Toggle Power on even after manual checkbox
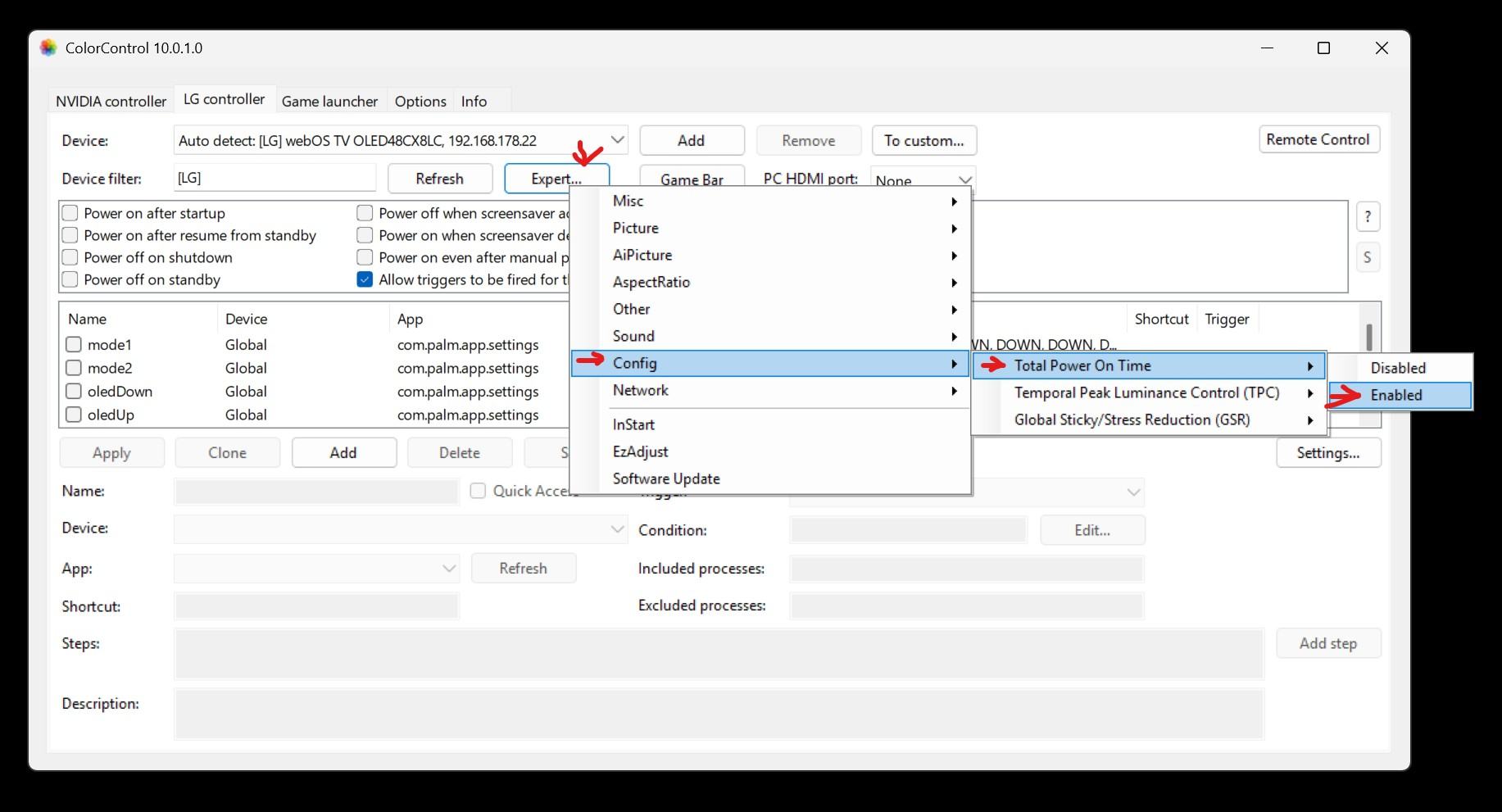 [365, 257]
